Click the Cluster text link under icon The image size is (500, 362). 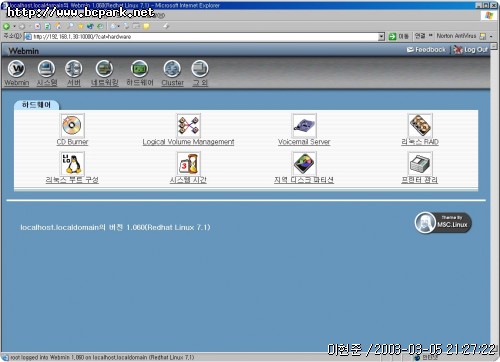pyautogui.click(x=172, y=82)
